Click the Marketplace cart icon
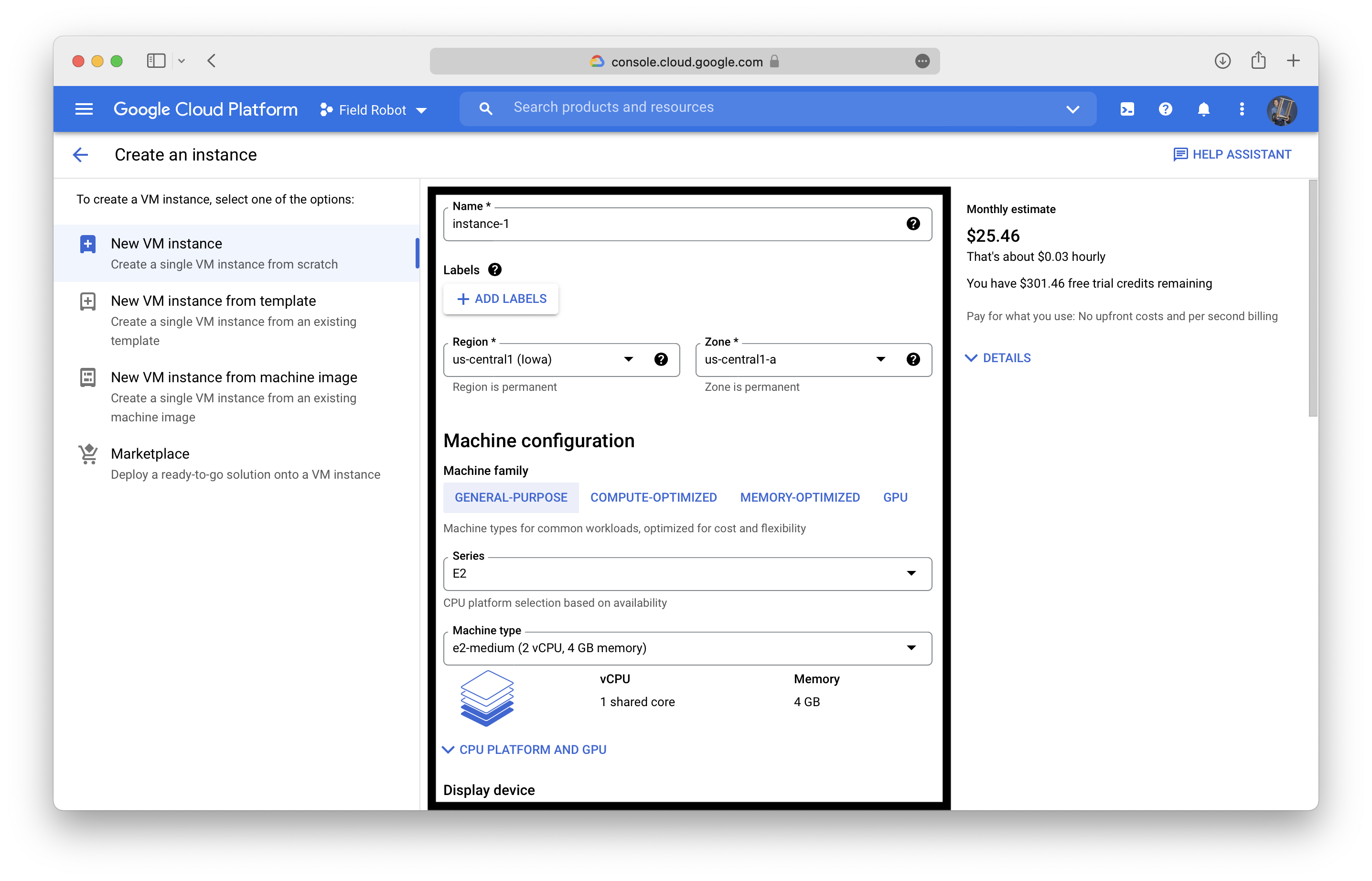Screen dimensions: 1372x881 88,454
